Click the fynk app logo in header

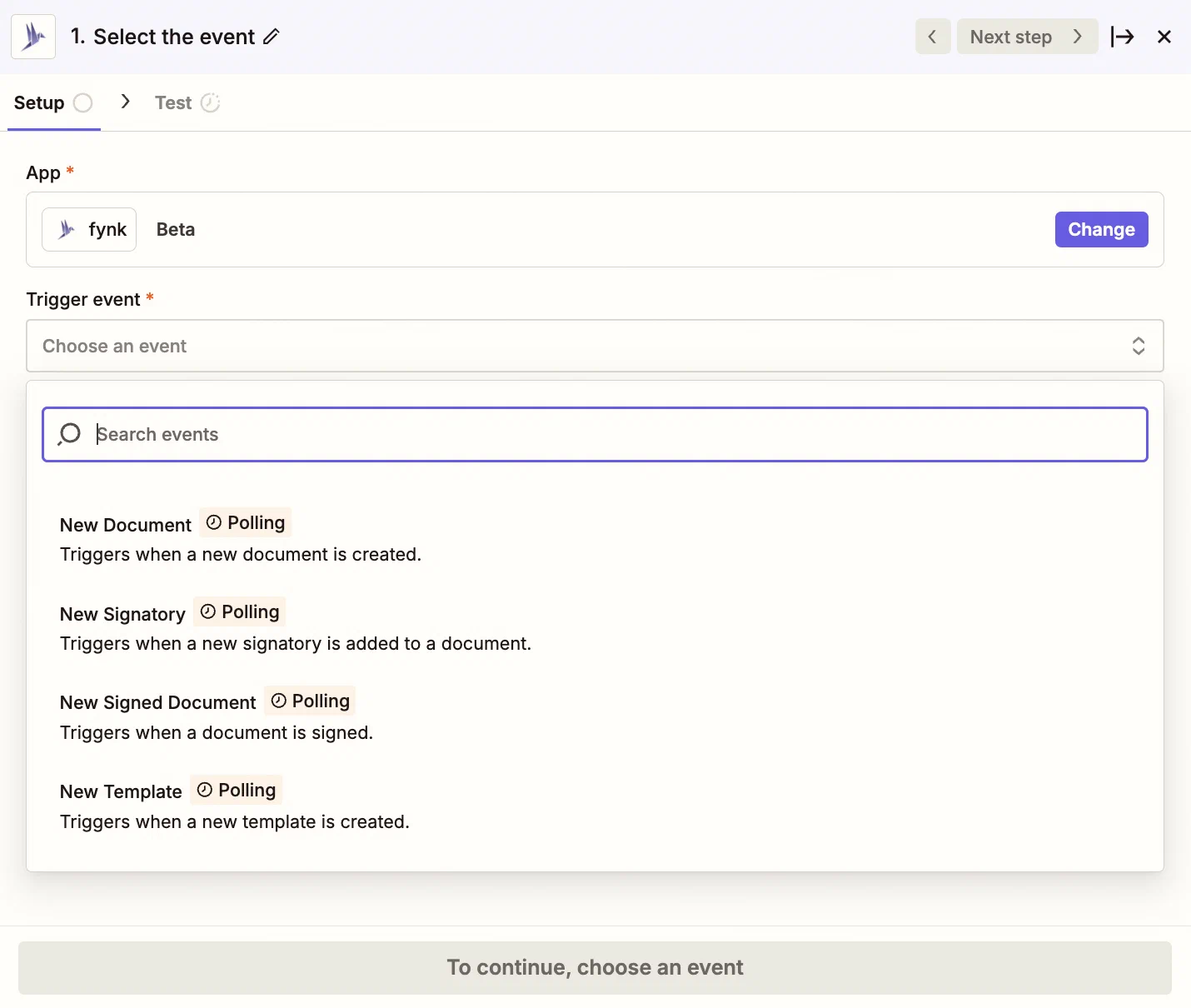pyautogui.click(x=33, y=37)
